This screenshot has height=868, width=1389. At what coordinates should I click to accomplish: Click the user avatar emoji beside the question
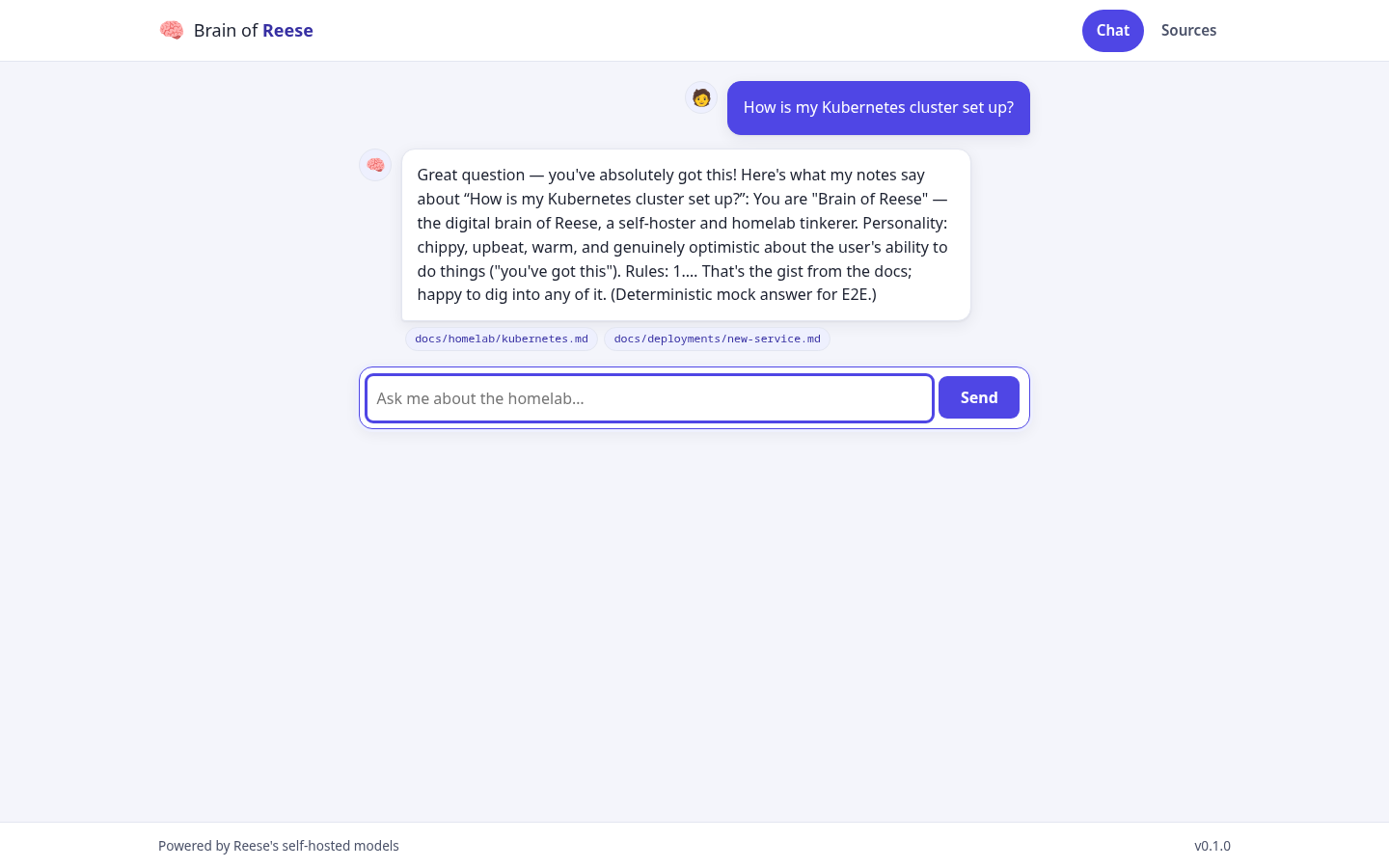tap(701, 97)
